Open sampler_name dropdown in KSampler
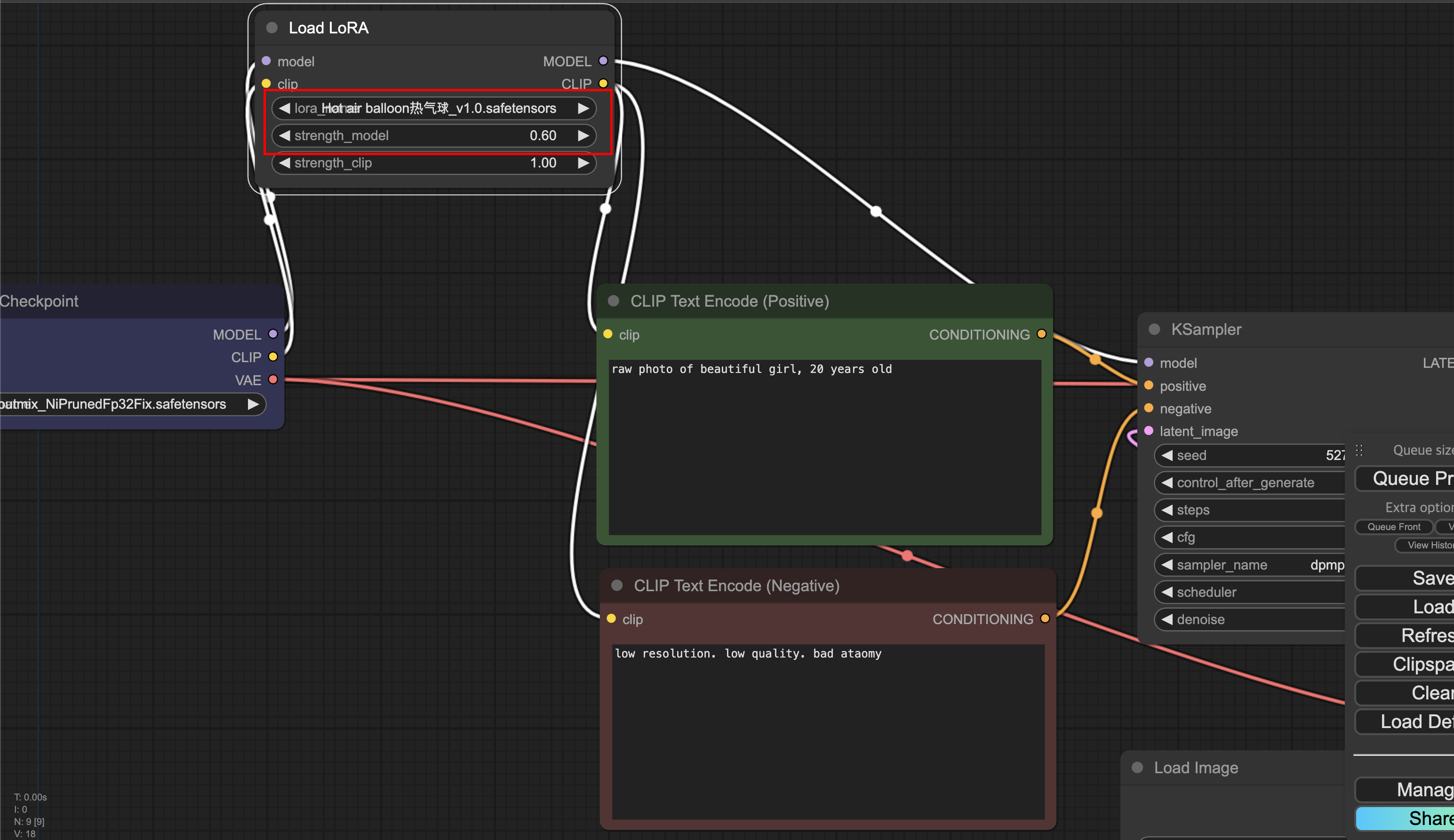Viewport: 1454px width, 840px height. tap(1249, 565)
